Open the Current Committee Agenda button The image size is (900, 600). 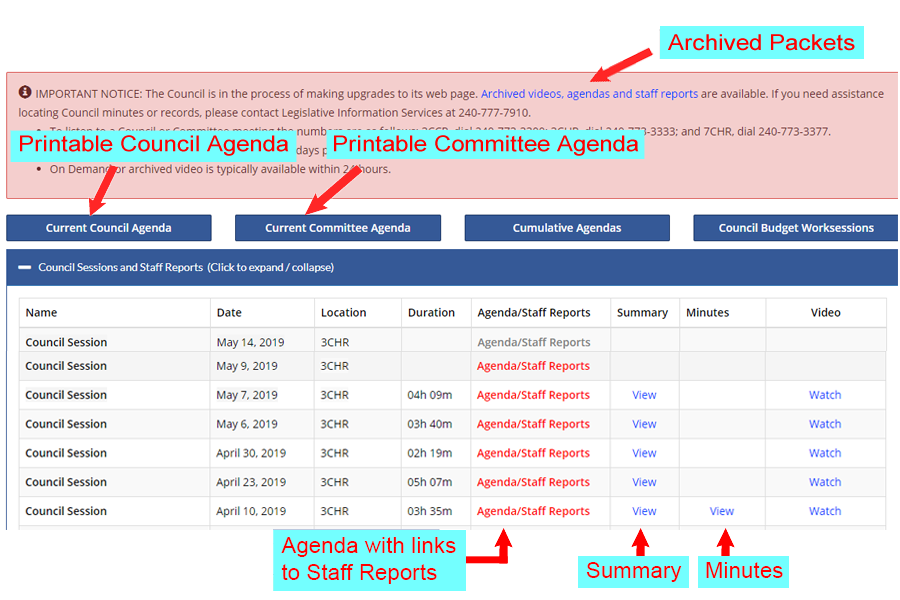coord(337,228)
